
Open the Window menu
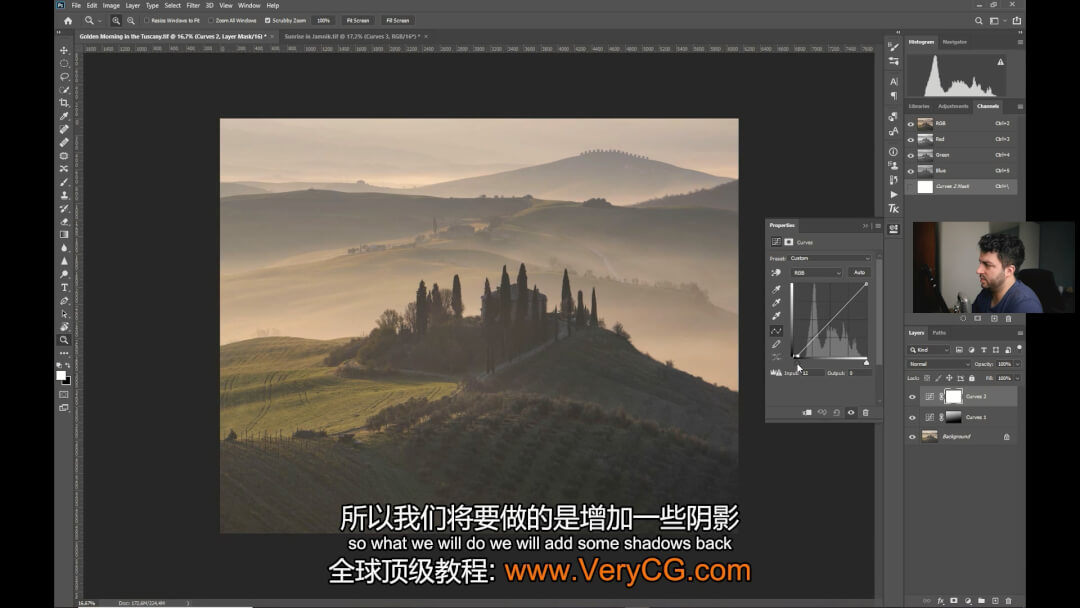[x=249, y=6]
